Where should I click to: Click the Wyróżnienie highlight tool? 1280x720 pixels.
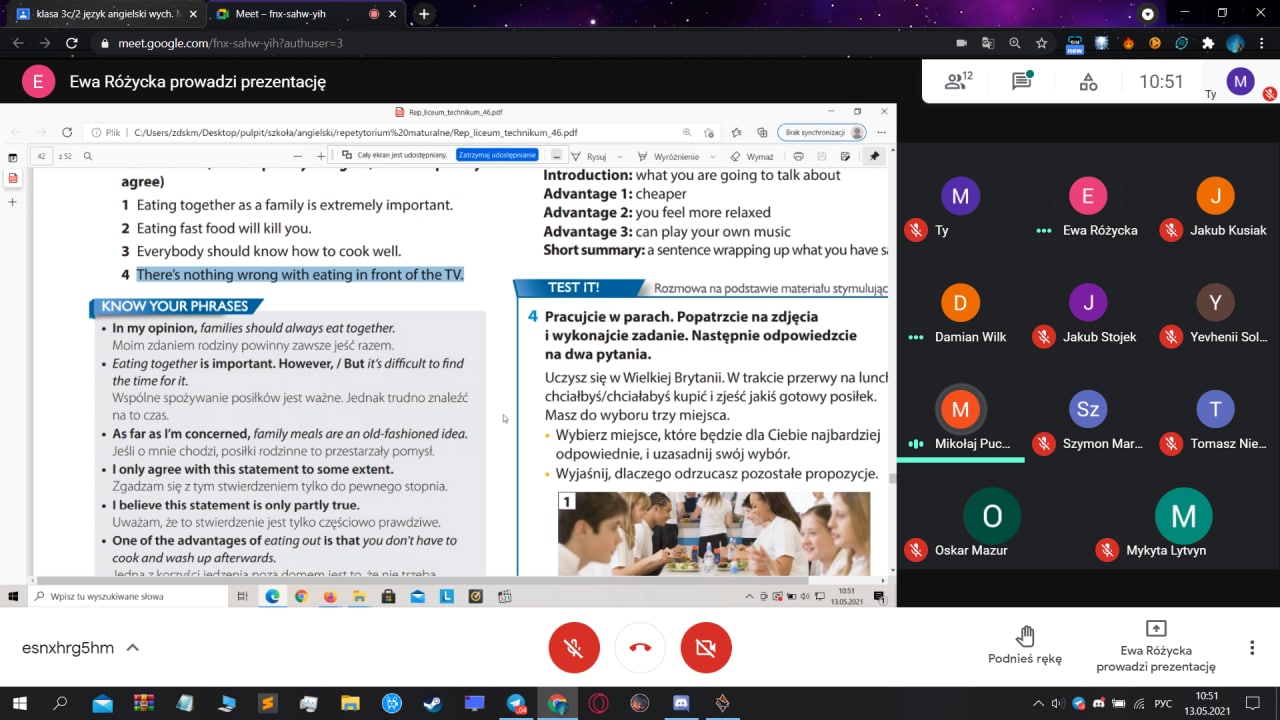click(x=669, y=156)
